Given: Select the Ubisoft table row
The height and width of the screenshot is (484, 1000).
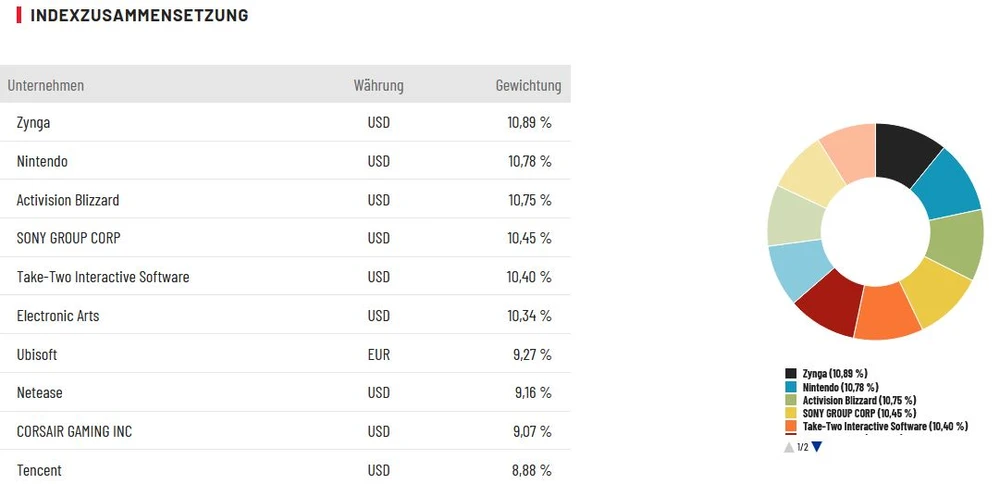Looking at the screenshot, I should tap(285, 354).
